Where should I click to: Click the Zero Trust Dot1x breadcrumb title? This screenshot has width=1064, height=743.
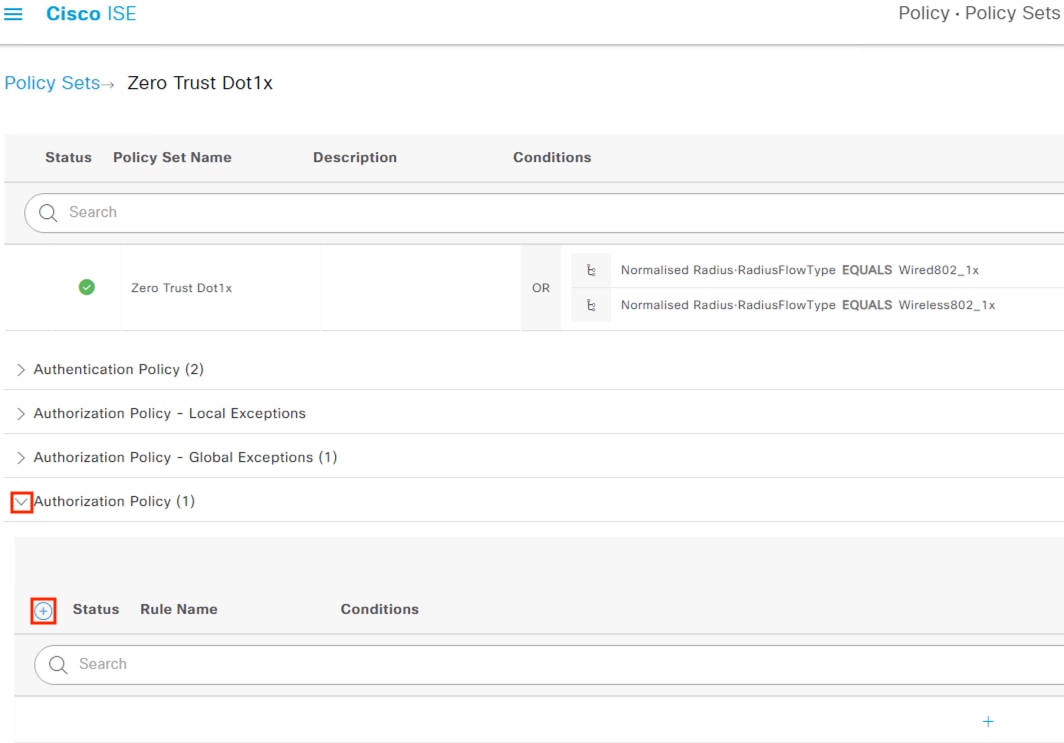pos(200,83)
